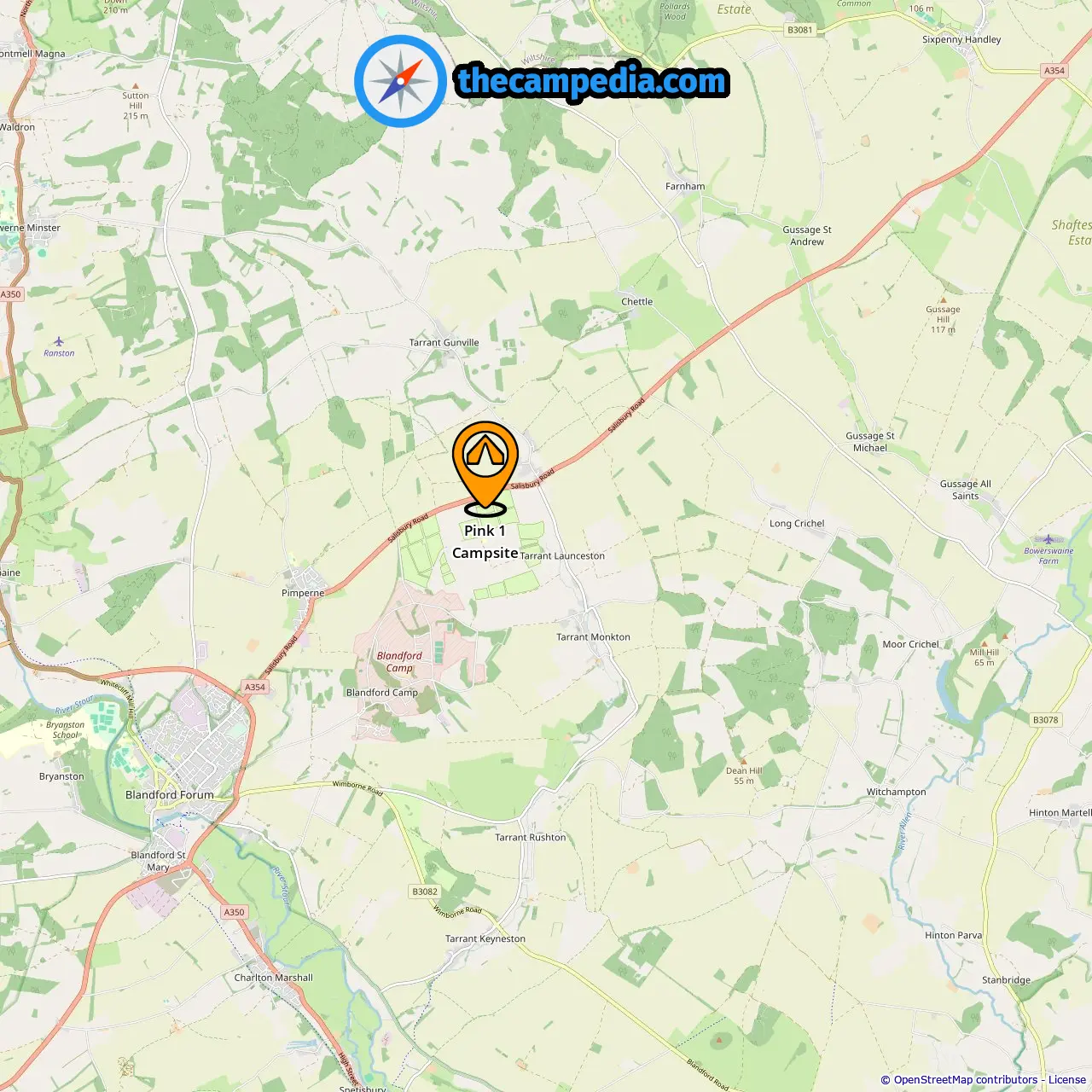Image resolution: width=1092 pixels, height=1092 pixels.
Task: Click the Mill Hill peak marker
Action: 985,643
